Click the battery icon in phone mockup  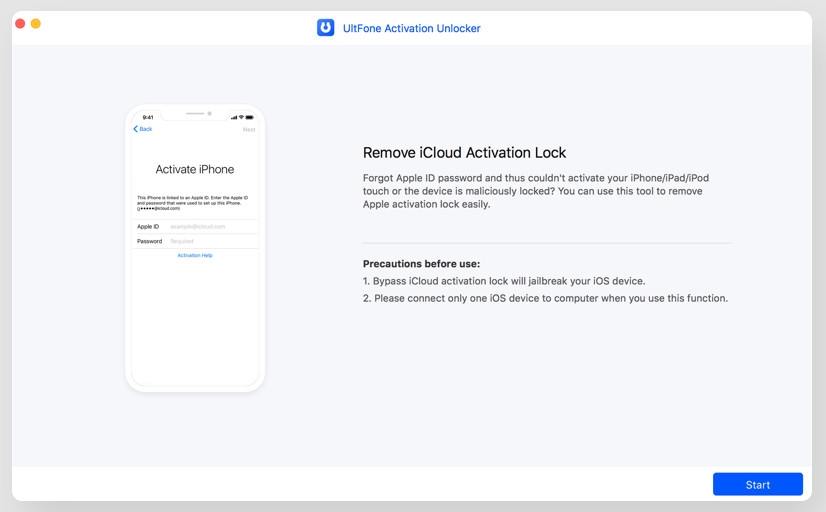250,117
